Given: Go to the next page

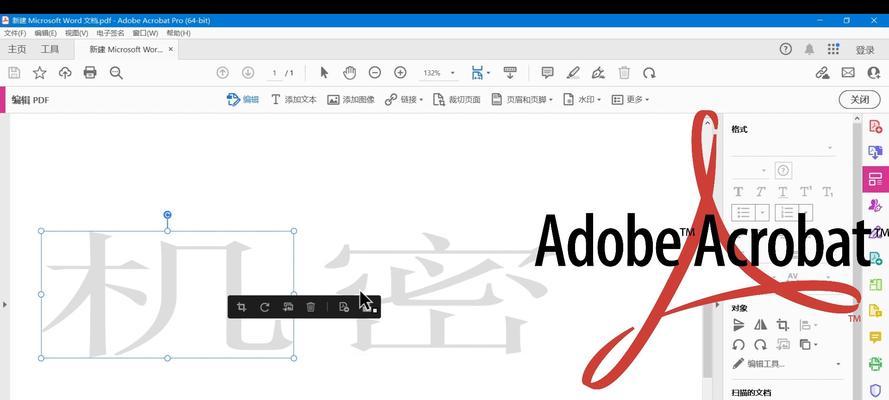Looking at the screenshot, I should click(248, 73).
